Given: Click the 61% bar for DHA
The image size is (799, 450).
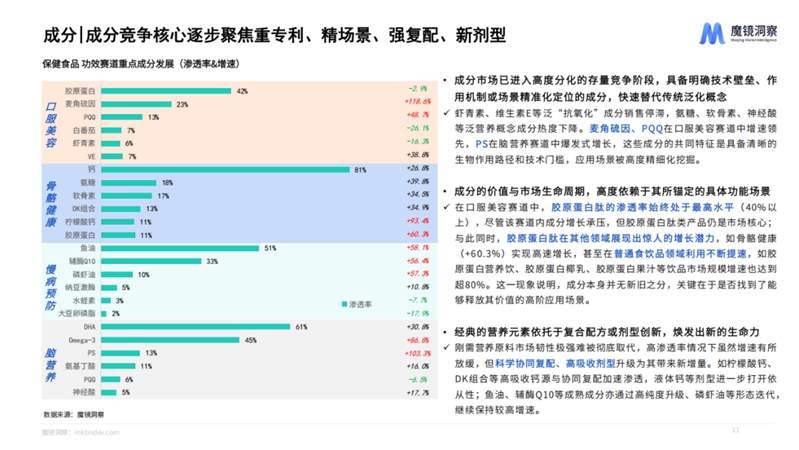Looking at the screenshot, I should coord(196,327).
